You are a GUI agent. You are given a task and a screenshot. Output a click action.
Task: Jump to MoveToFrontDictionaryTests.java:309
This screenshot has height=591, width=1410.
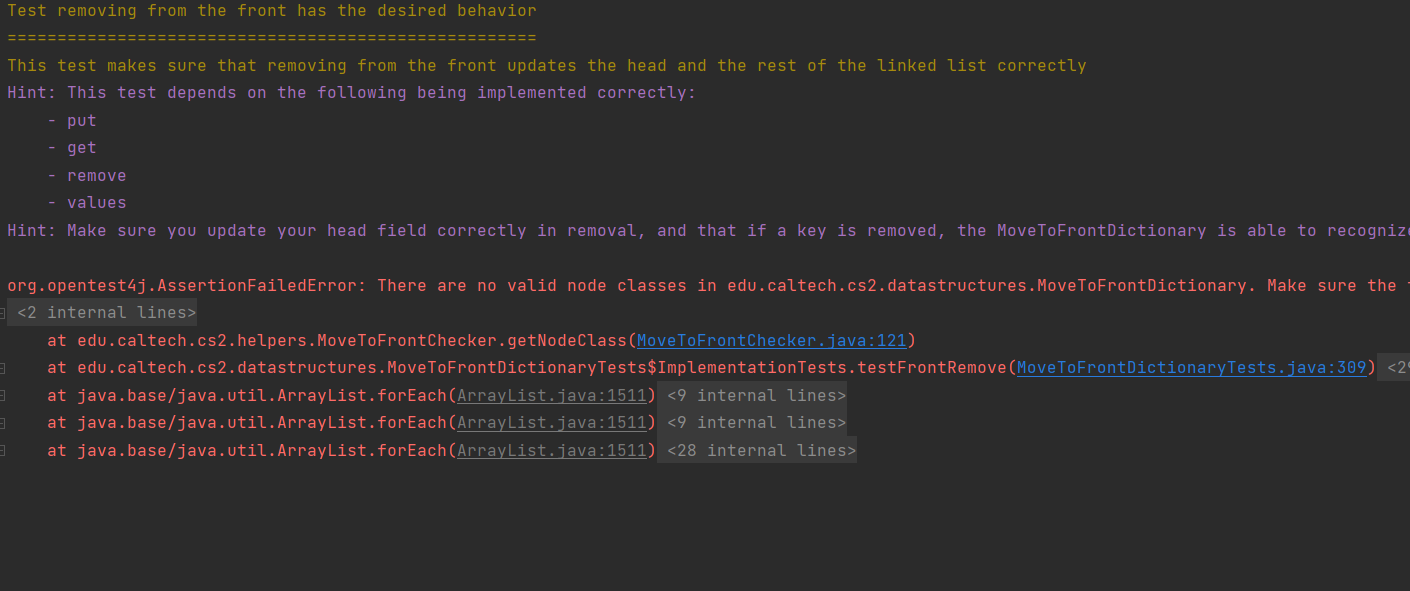(1191, 368)
